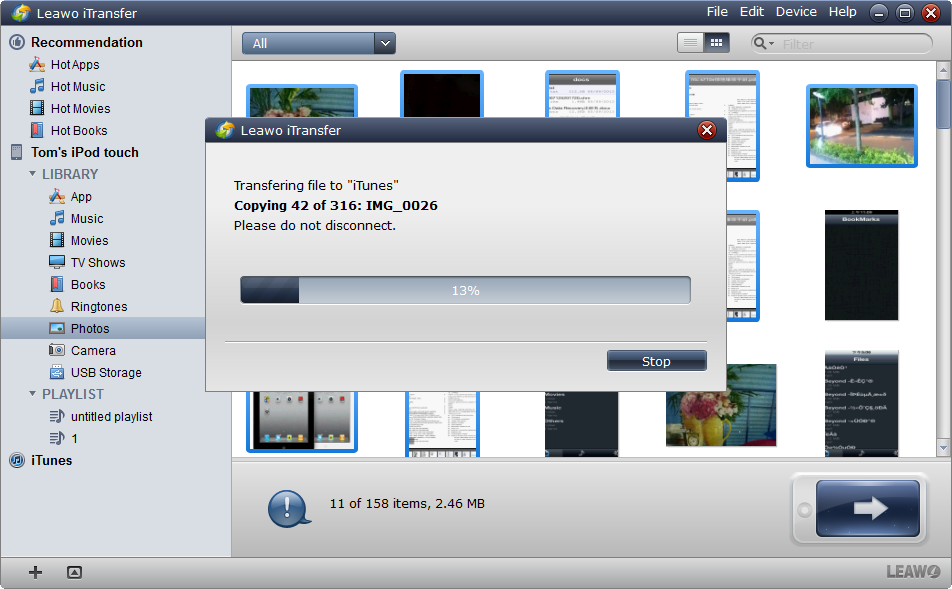Switch to thumbnail grid view
Screen dimensions: 952x589
coord(716,43)
